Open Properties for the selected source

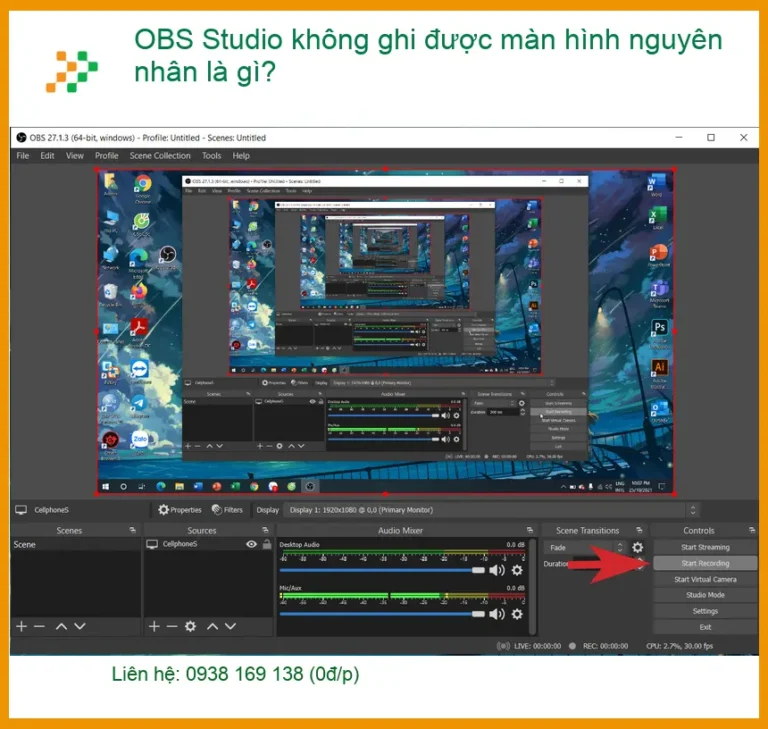[x=180, y=510]
